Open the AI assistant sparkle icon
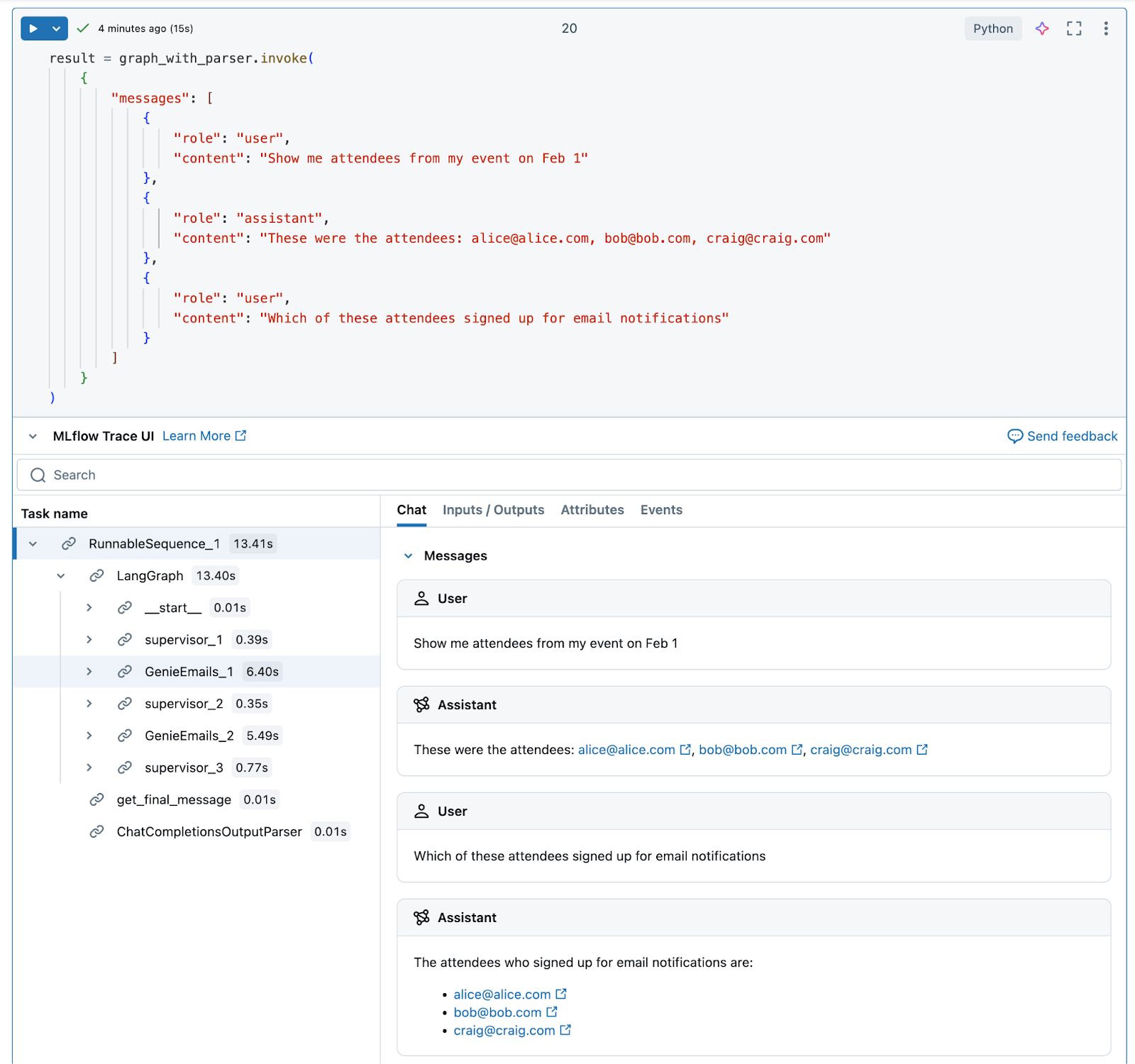1135x1064 pixels. pyautogui.click(x=1041, y=28)
